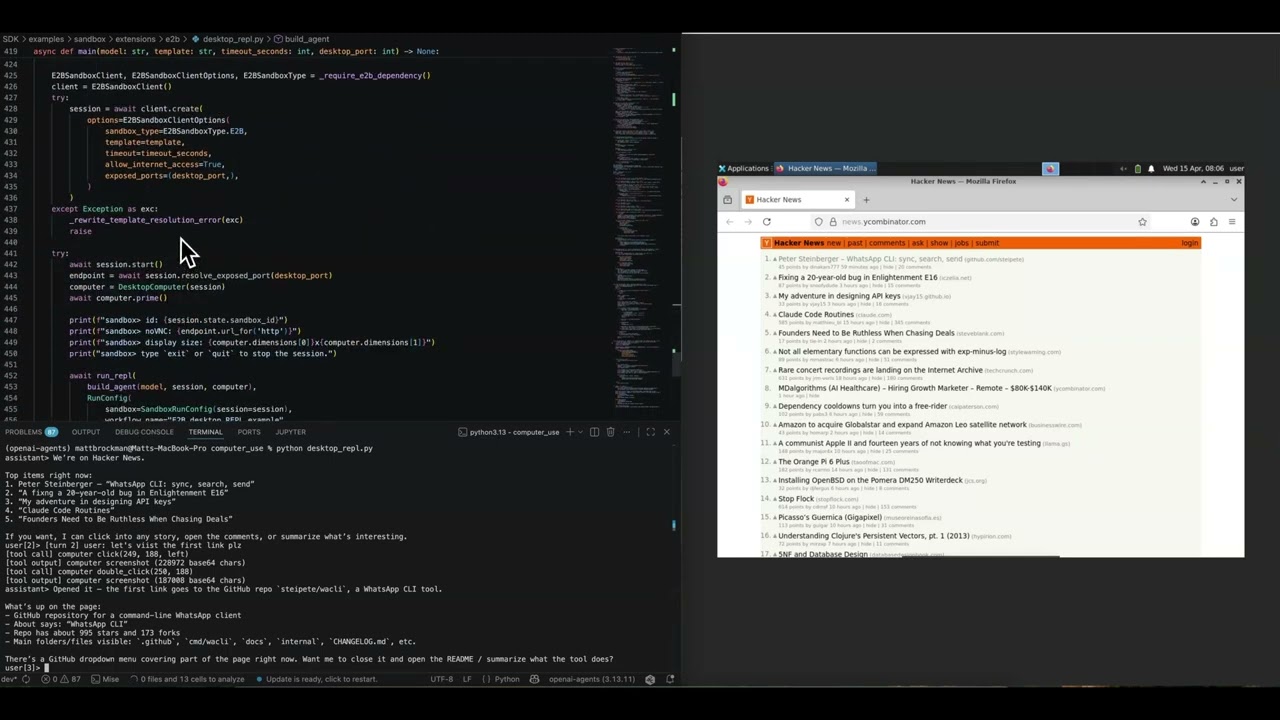Click the Mise status bar item
Screen dimensions: 1280x720
point(105,679)
